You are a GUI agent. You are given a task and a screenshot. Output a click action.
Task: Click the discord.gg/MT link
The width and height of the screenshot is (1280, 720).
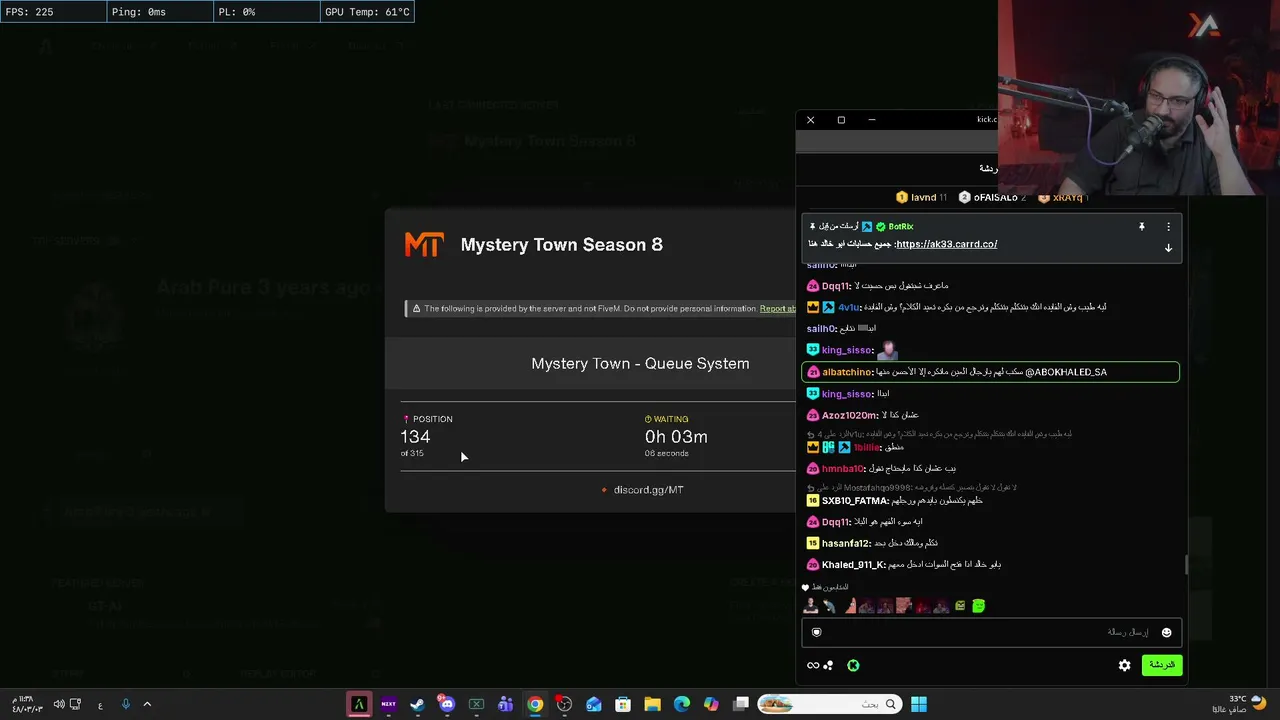click(648, 490)
